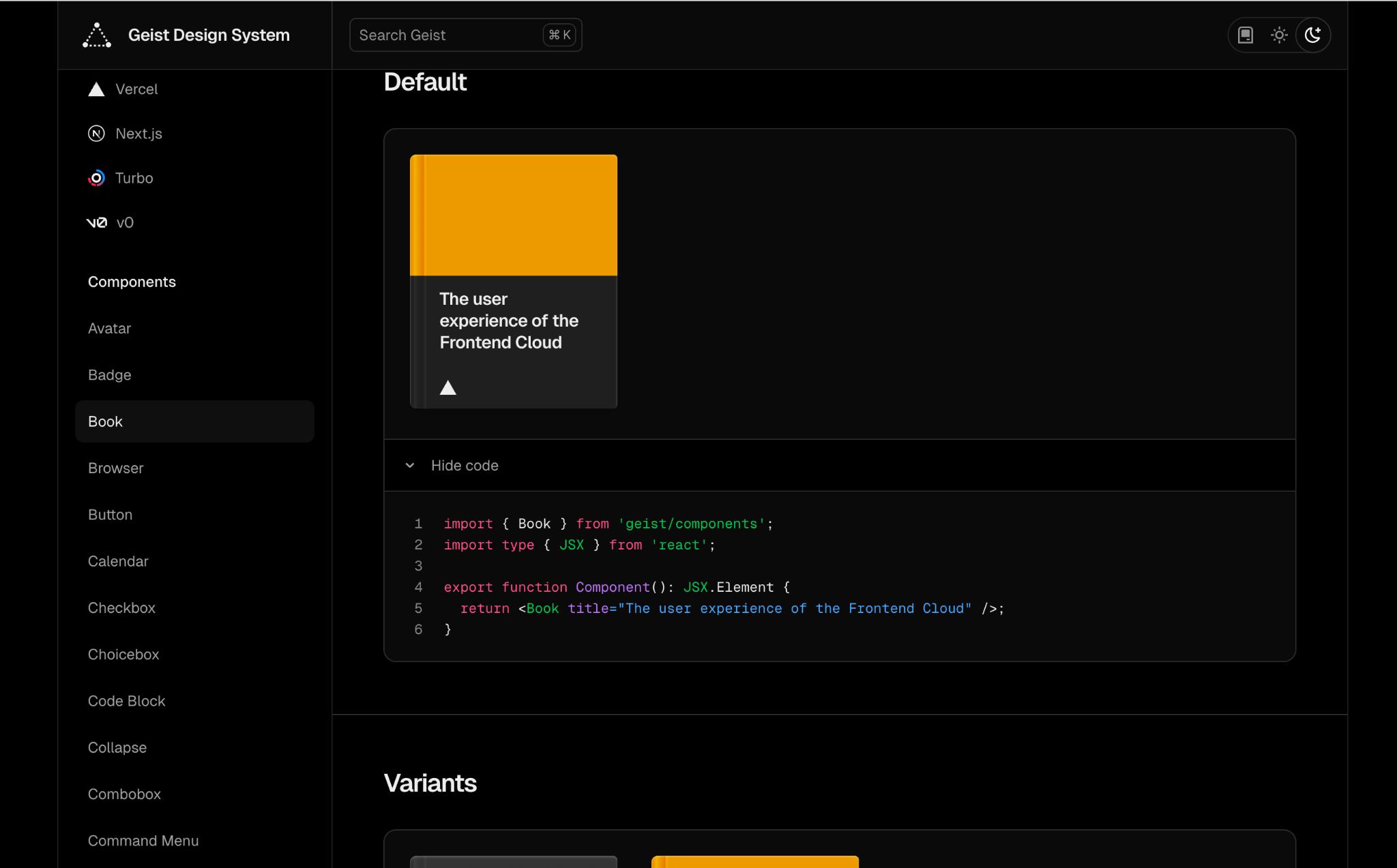Open the Collapse component page
Screen dimensions: 1397x868
click(117, 748)
